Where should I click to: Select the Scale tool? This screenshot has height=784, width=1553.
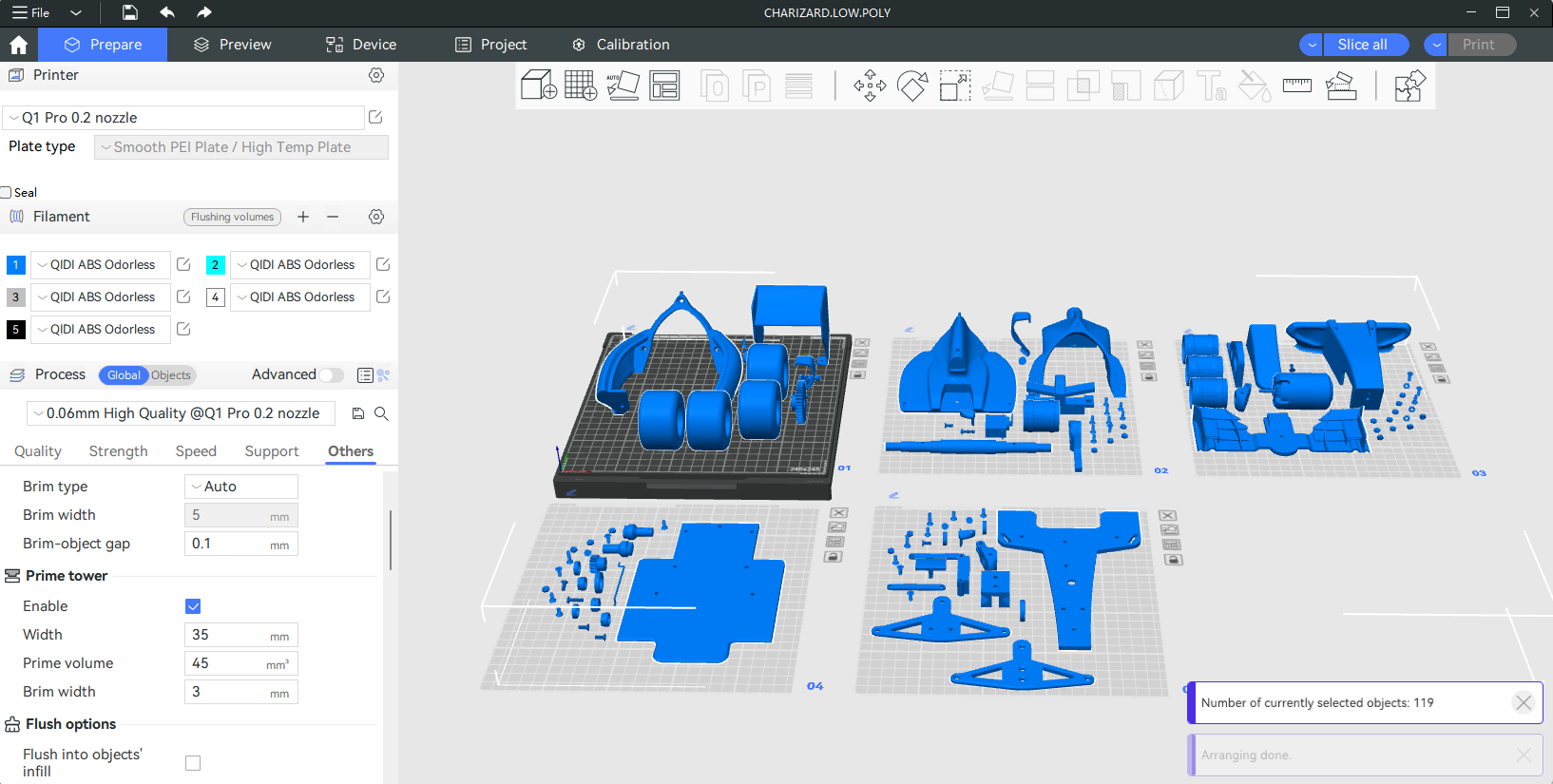[x=954, y=86]
